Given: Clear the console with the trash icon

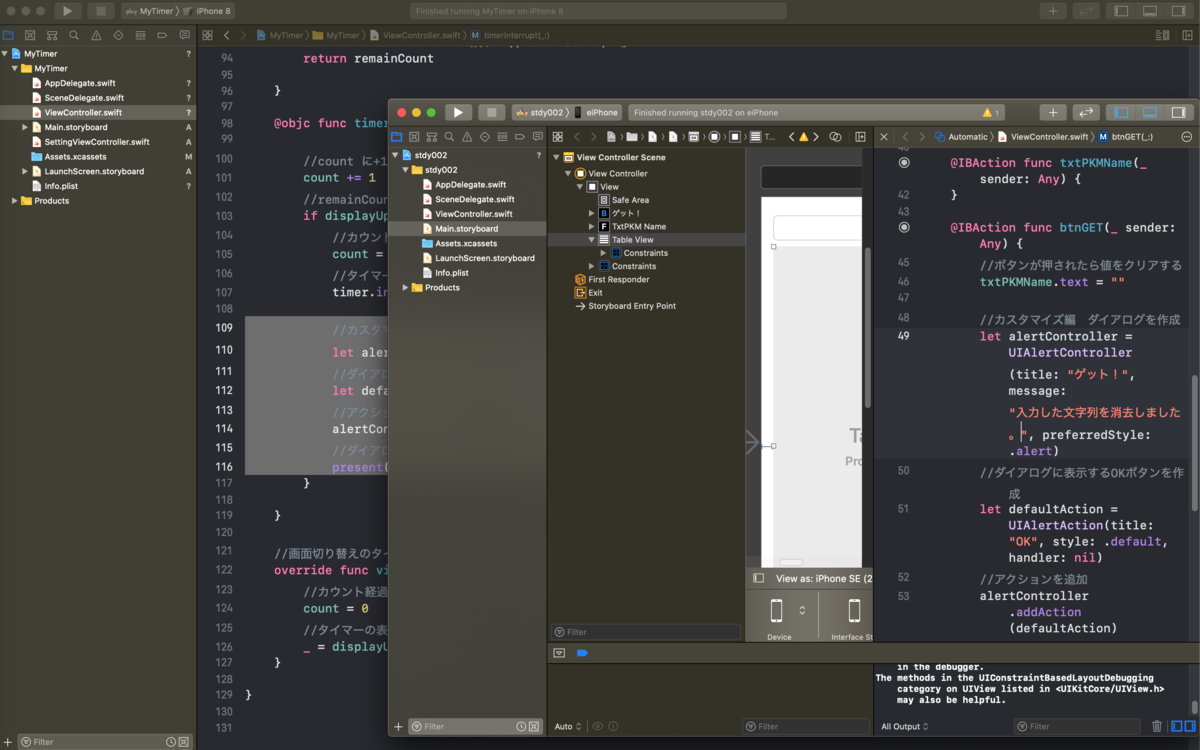Looking at the screenshot, I should click(x=1157, y=726).
